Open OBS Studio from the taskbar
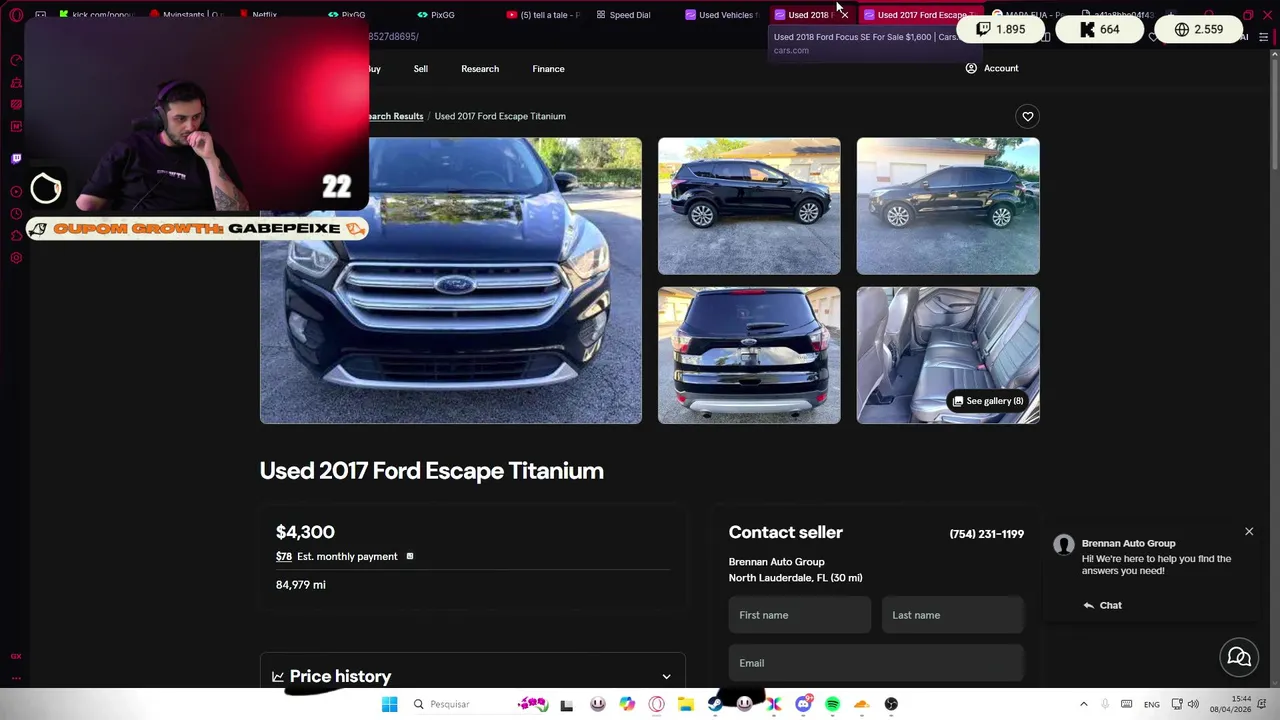The image size is (1280, 720). click(891, 704)
